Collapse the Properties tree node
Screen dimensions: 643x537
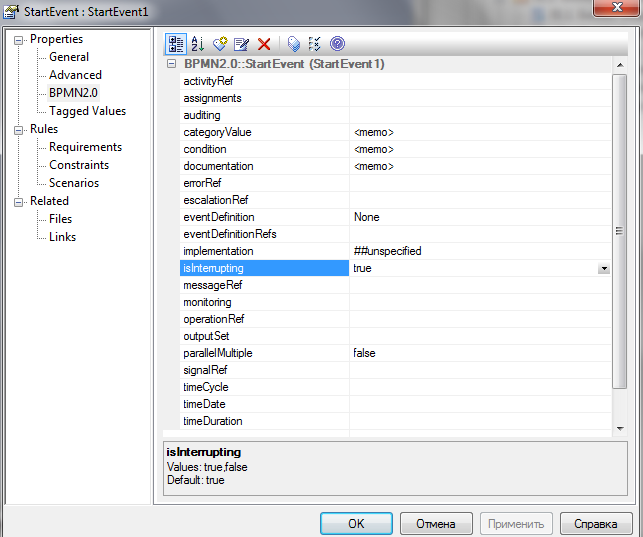[x=18, y=40]
